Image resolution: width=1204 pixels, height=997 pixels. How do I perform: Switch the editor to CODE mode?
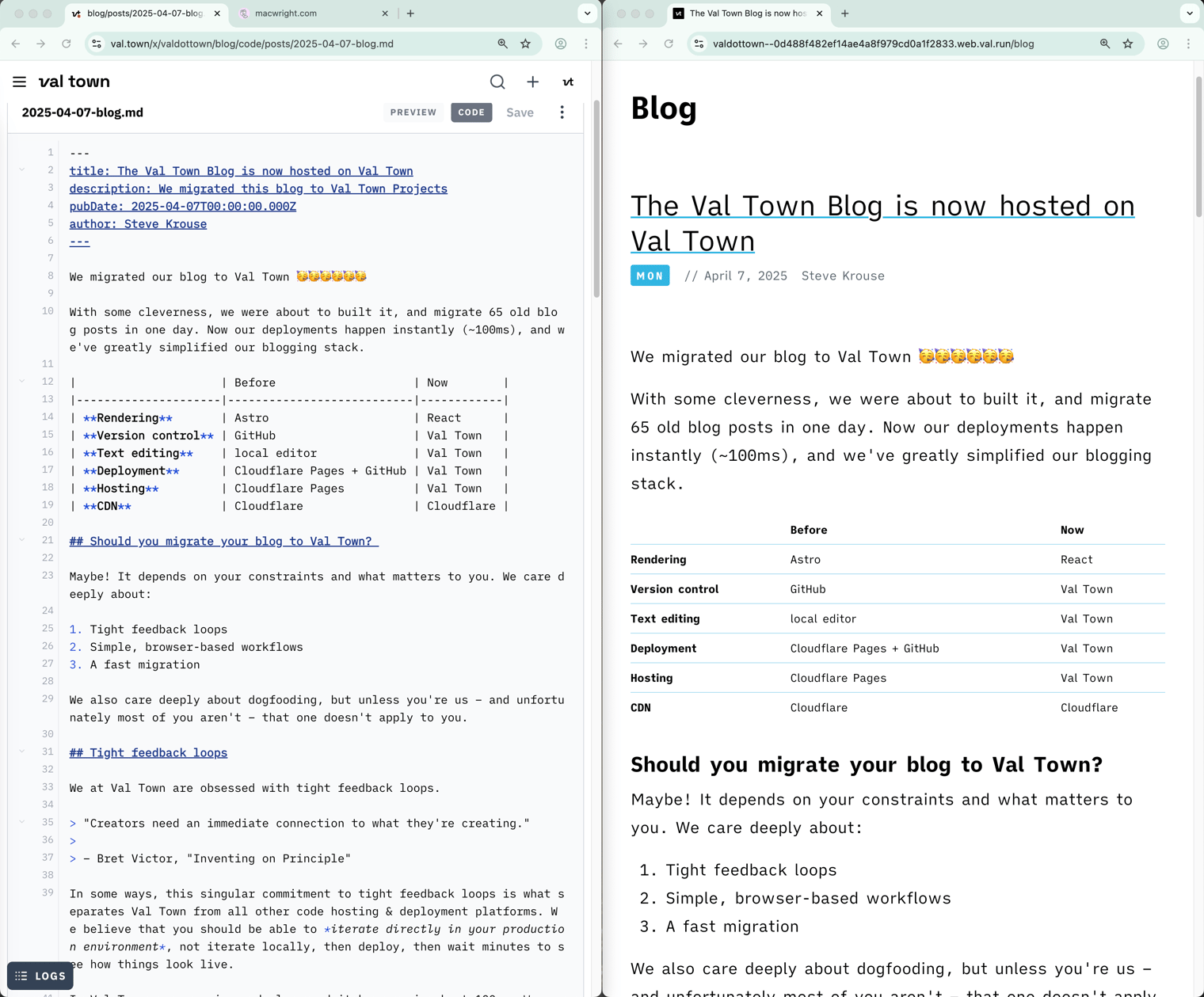471,112
